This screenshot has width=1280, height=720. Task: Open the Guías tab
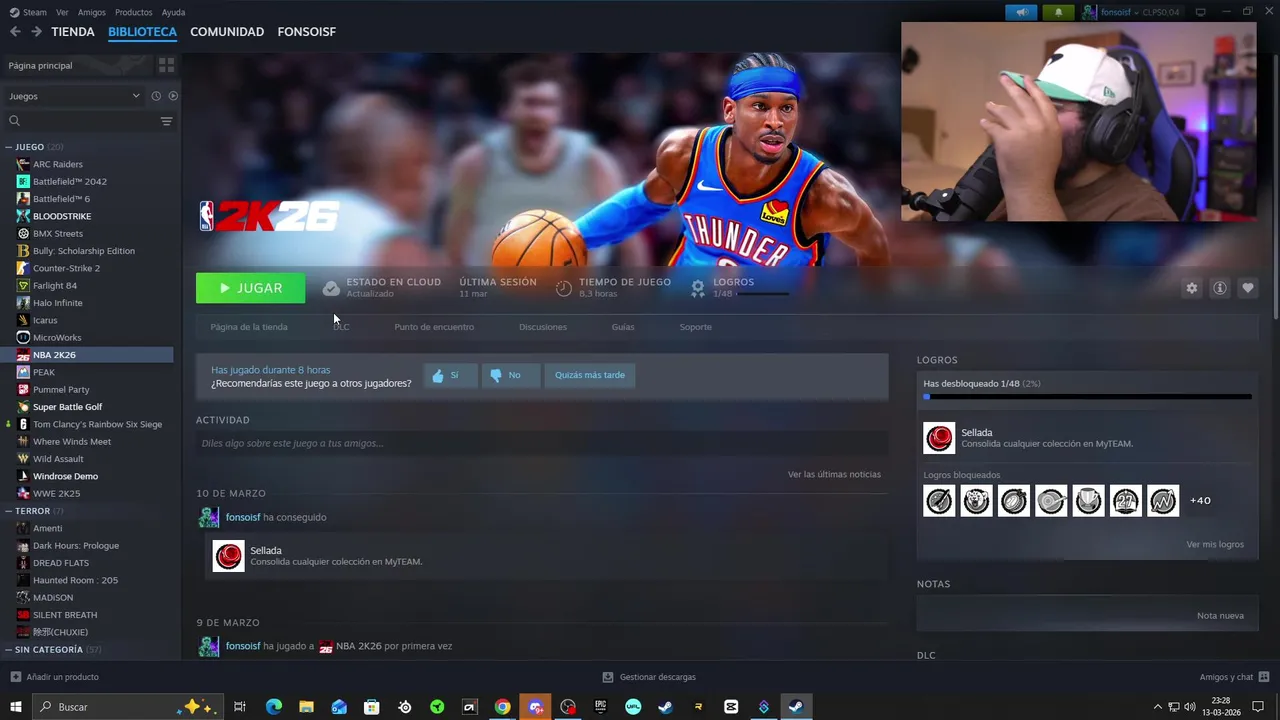(623, 327)
